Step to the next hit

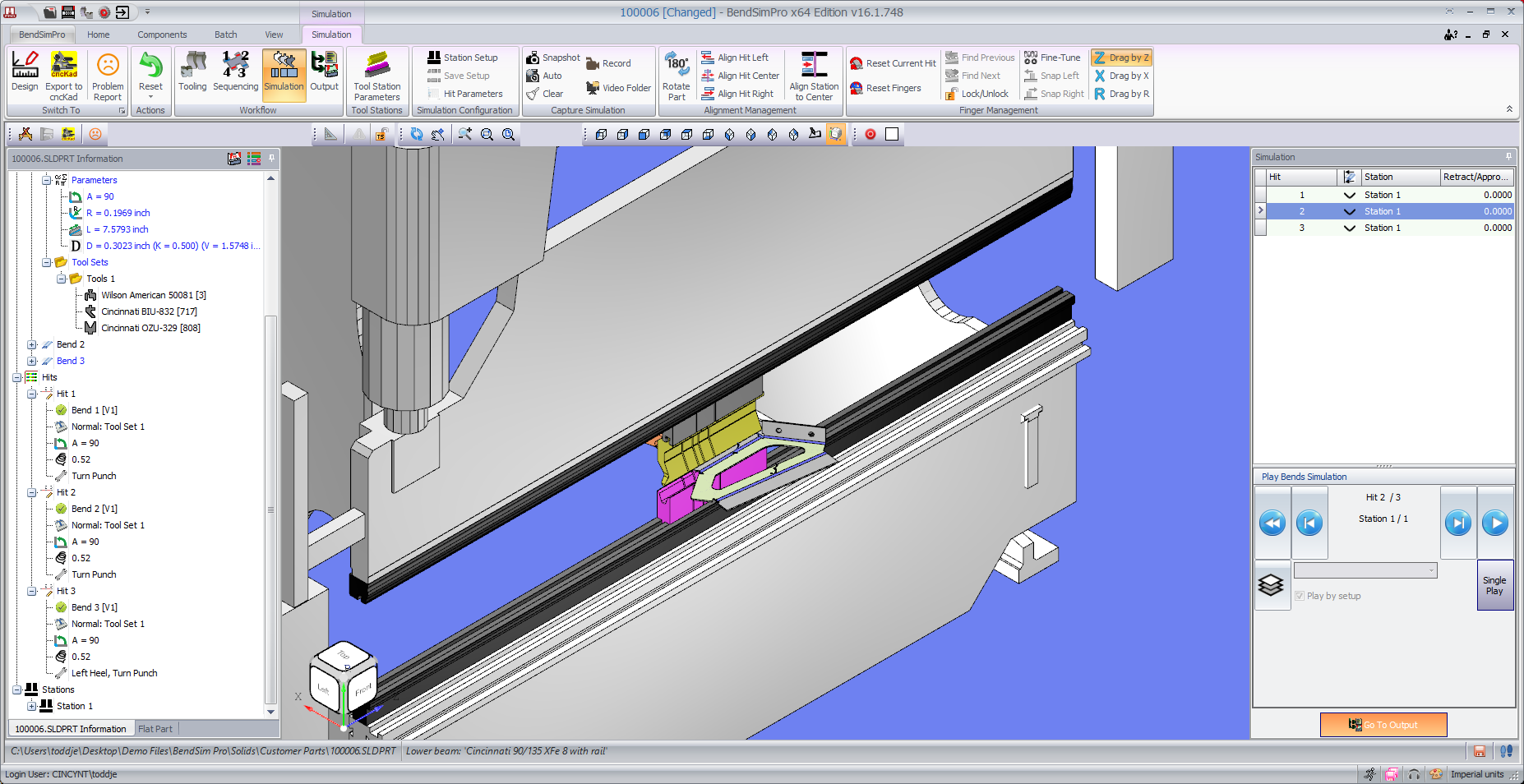tap(1458, 523)
